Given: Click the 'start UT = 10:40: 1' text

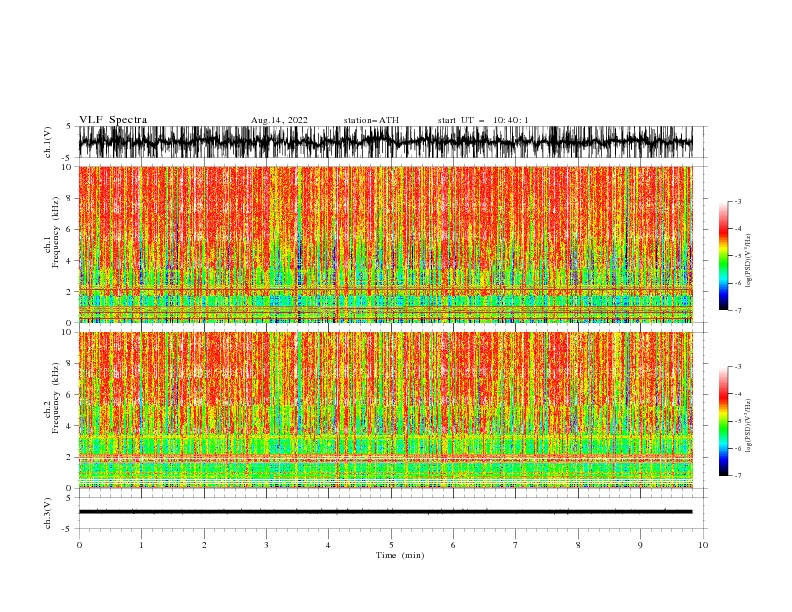Looking at the screenshot, I should (483, 120).
